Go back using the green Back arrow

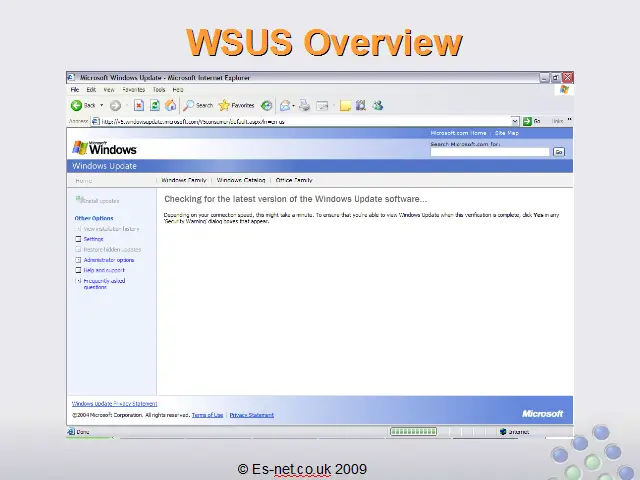83,105
